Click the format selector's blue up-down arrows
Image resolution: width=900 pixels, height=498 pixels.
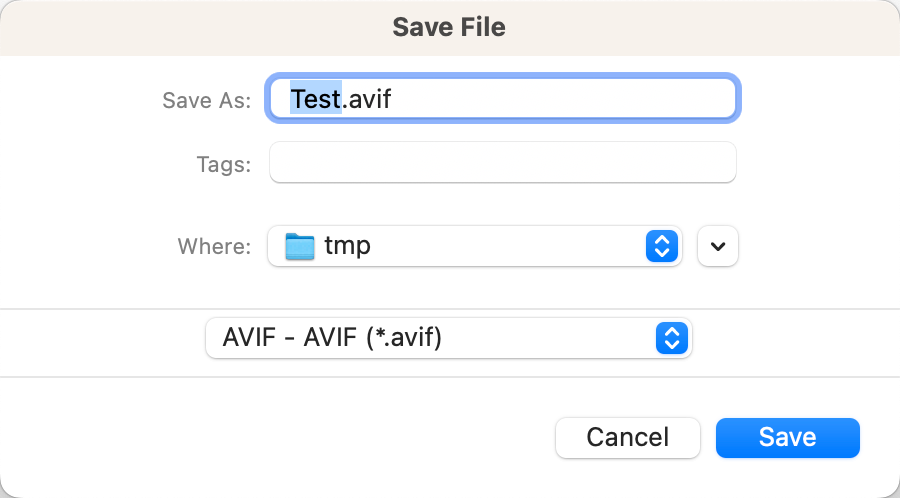(672, 338)
